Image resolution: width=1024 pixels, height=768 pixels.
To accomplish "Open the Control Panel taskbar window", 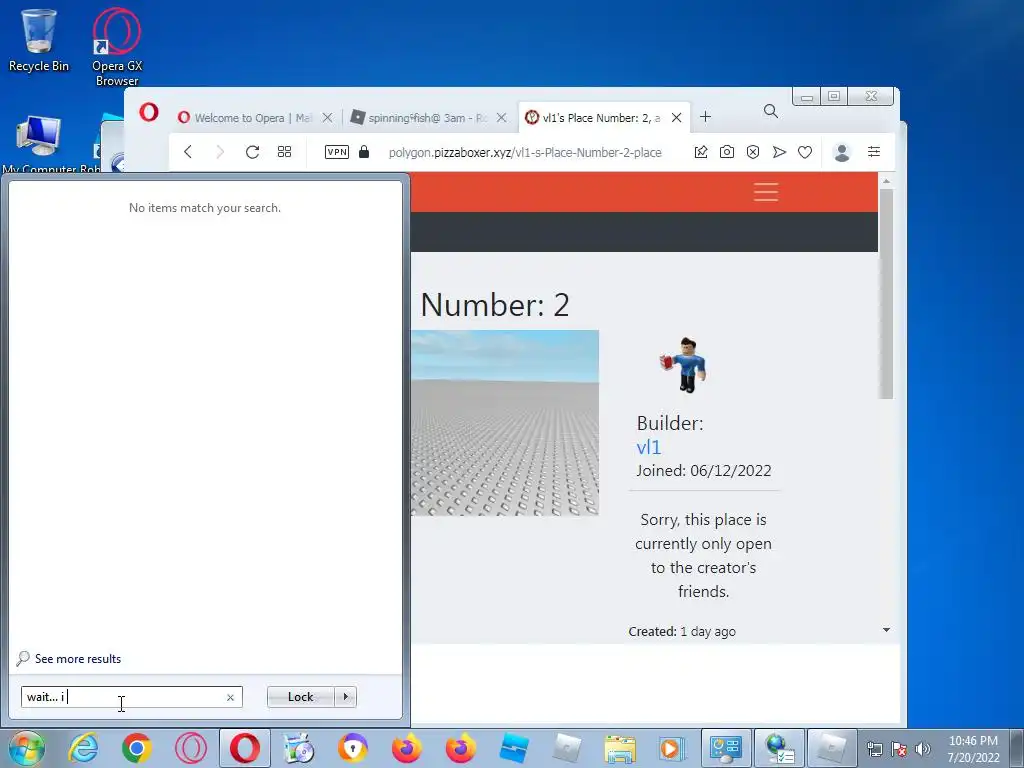I will point(726,748).
